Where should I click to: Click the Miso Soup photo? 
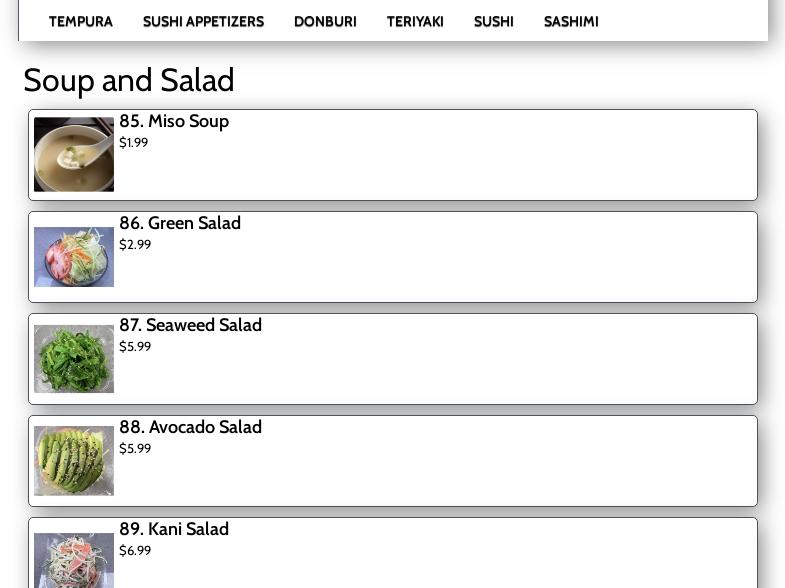(74, 155)
